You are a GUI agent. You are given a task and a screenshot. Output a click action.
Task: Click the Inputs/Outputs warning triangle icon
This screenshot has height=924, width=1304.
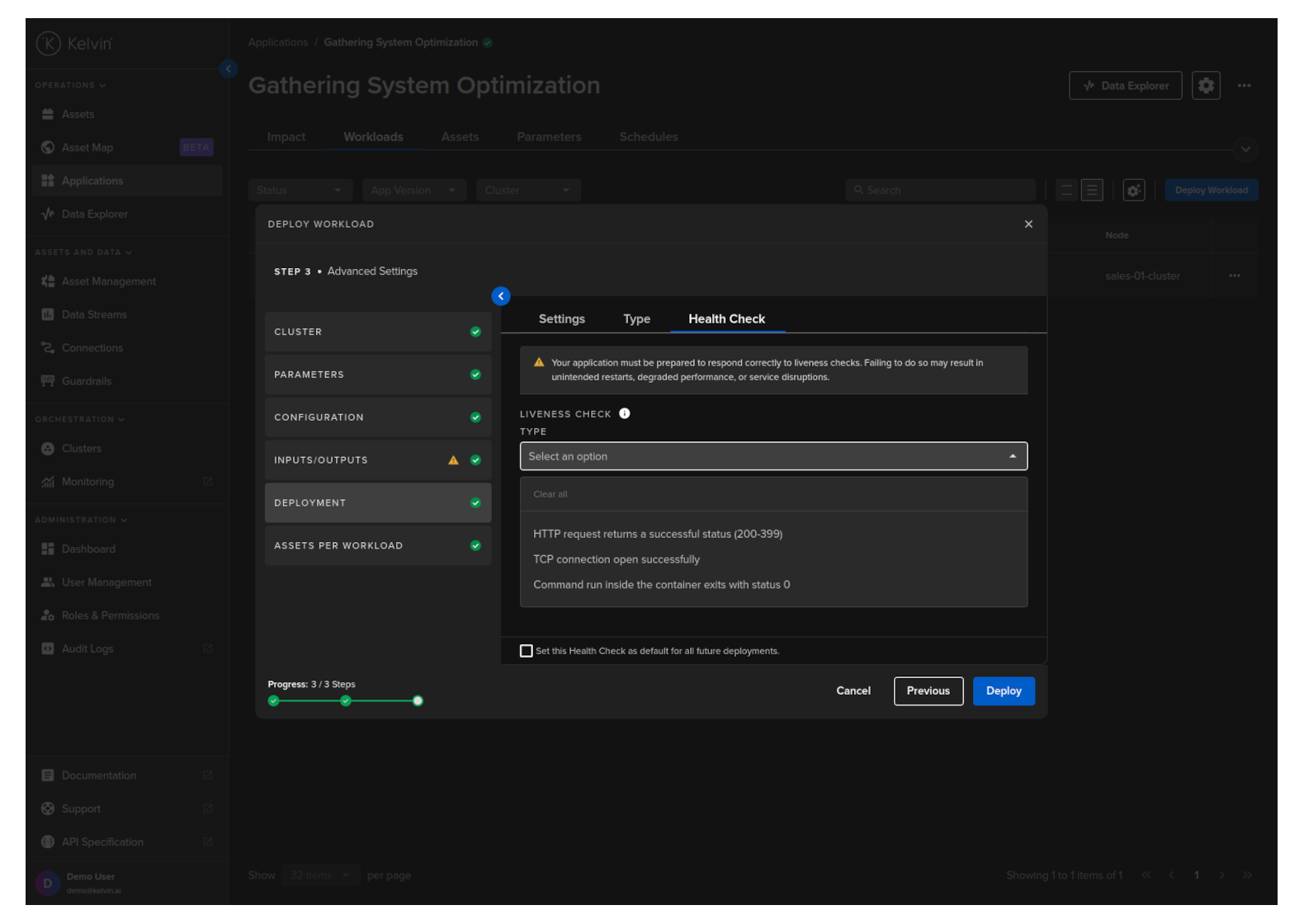pyautogui.click(x=453, y=460)
